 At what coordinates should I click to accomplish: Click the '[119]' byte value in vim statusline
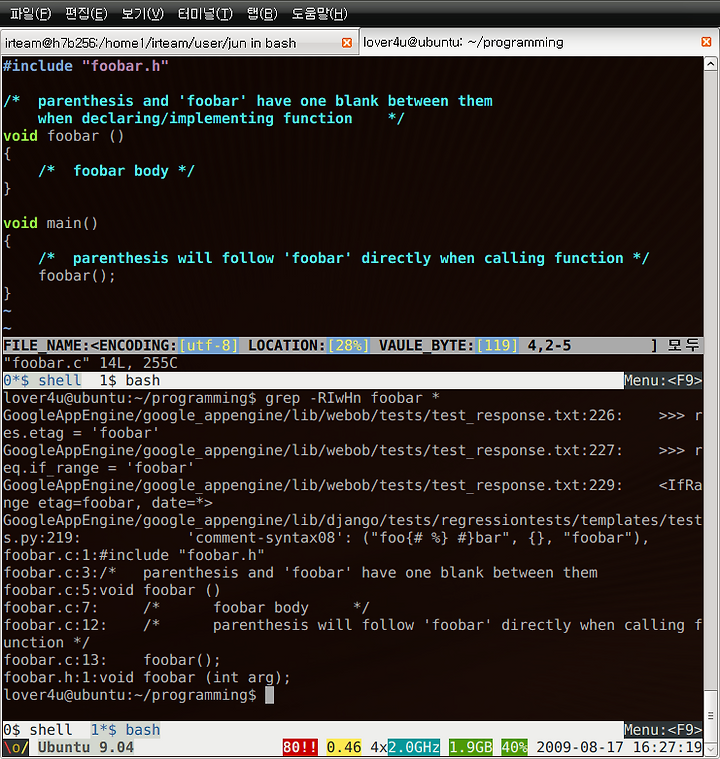click(x=497, y=346)
